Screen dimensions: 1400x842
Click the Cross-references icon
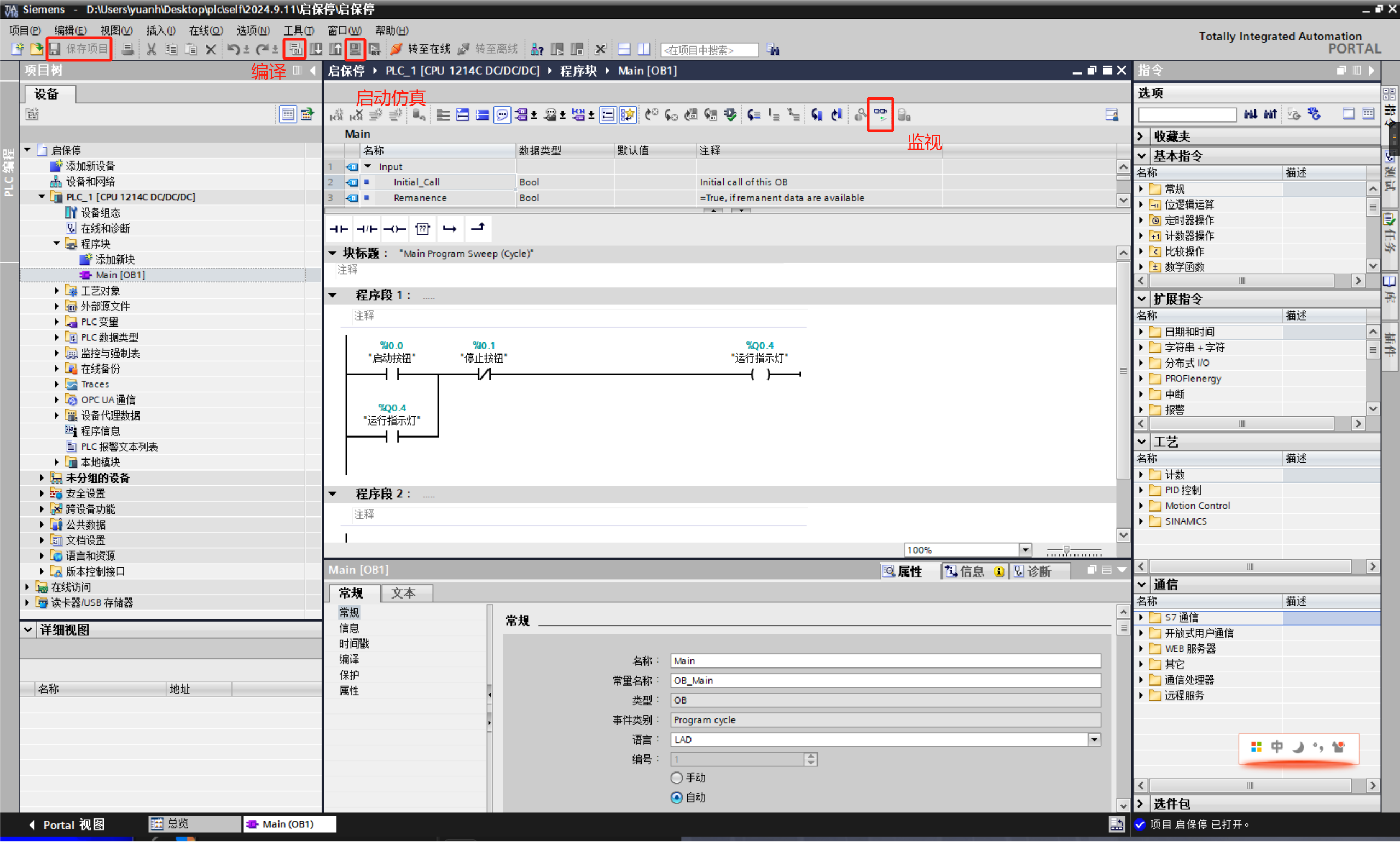[600, 49]
